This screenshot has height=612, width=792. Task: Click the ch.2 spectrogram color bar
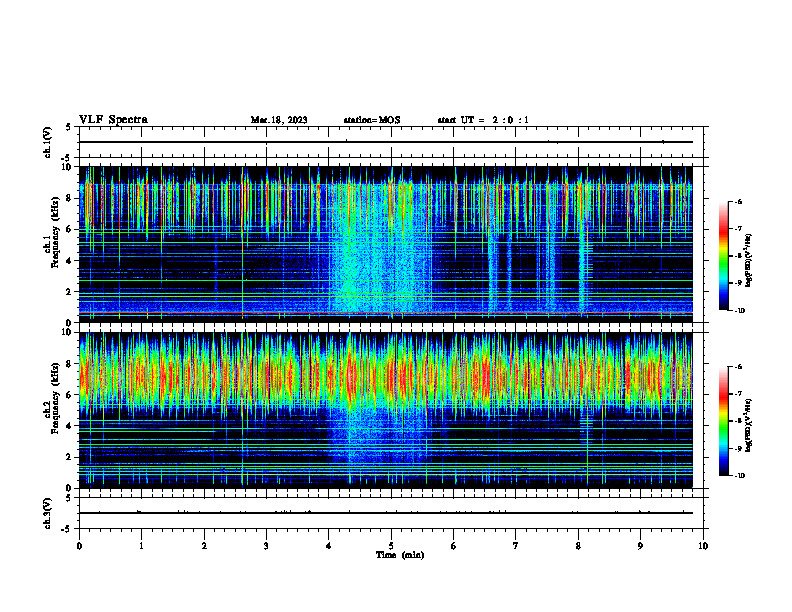coord(723,421)
